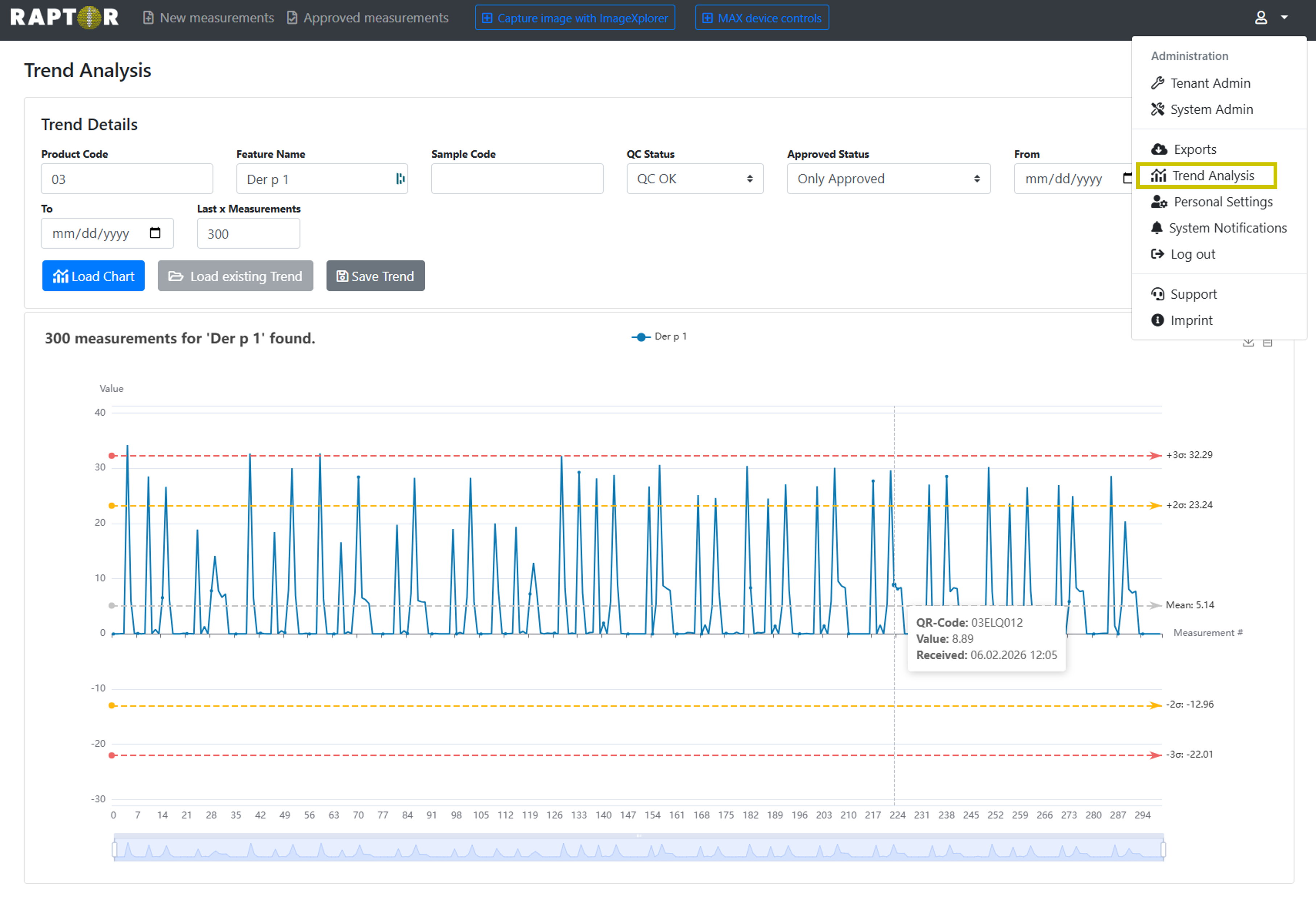The width and height of the screenshot is (1316, 897).
Task: Toggle the Der p 1 legend series
Action: click(659, 337)
